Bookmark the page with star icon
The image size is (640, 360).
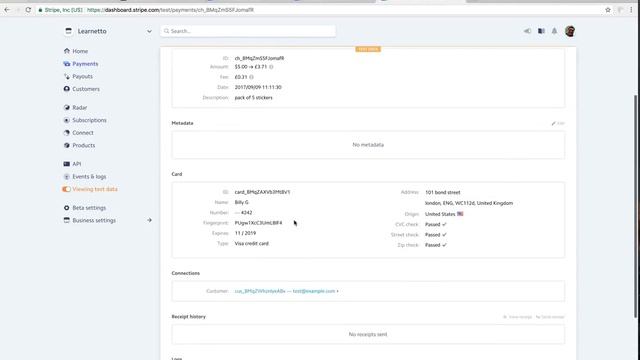[x=608, y=10]
